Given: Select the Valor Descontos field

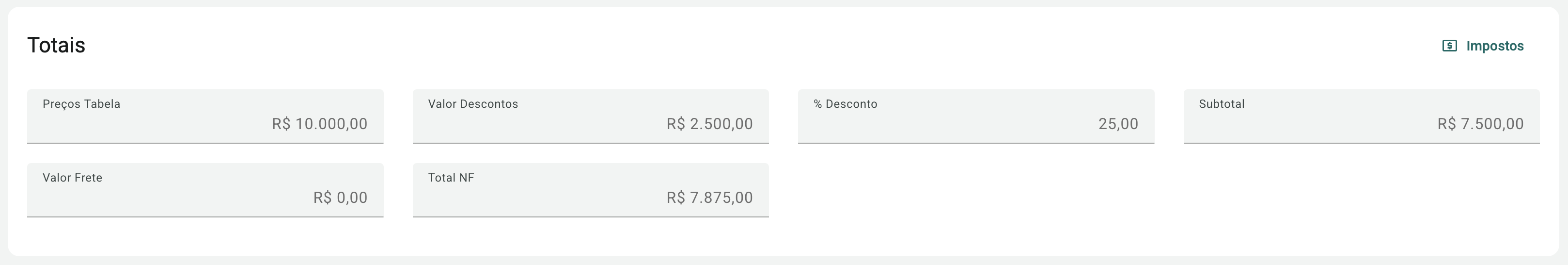Looking at the screenshot, I should coord(591,116).
